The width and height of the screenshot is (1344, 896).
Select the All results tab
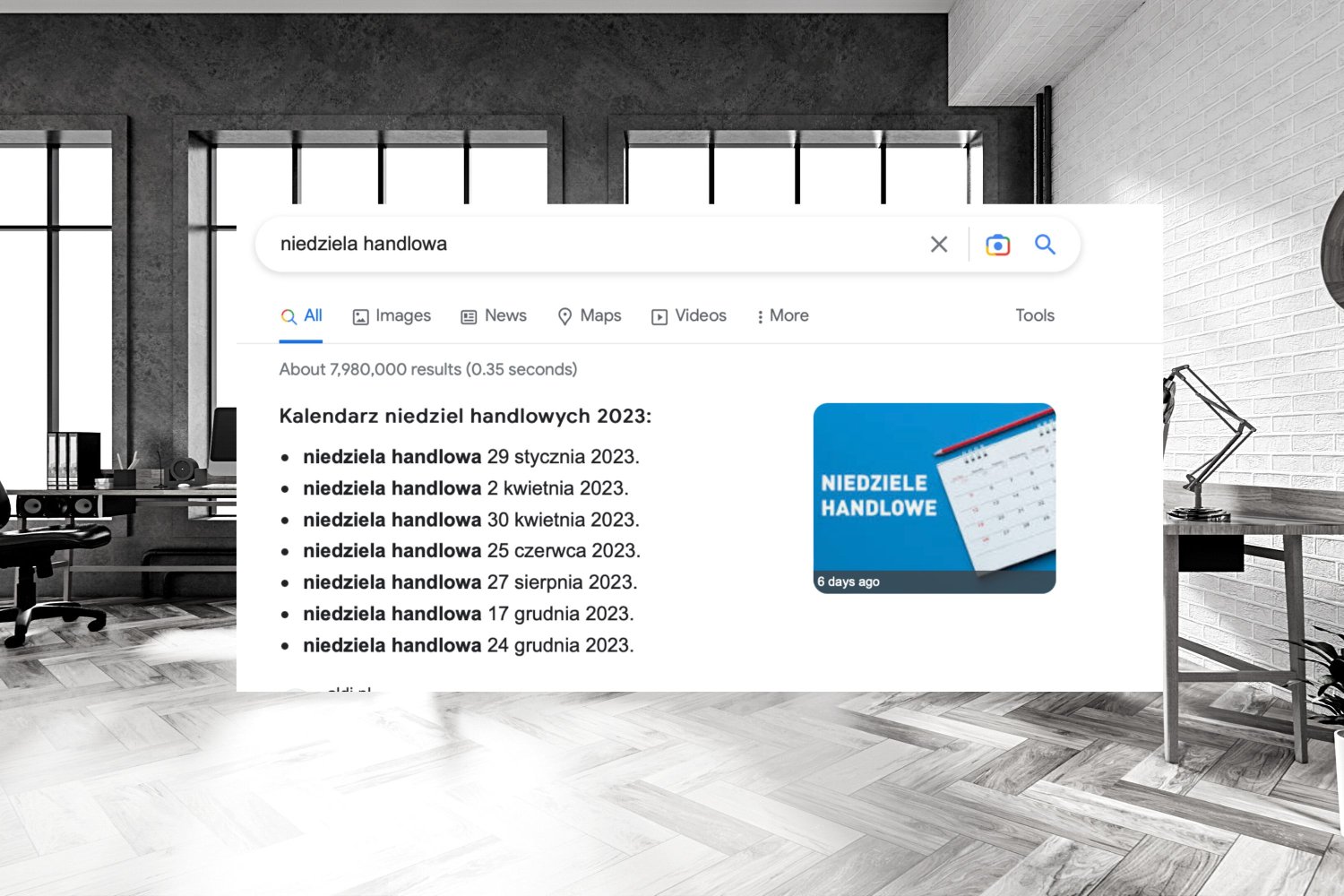[x=301, y=316]
